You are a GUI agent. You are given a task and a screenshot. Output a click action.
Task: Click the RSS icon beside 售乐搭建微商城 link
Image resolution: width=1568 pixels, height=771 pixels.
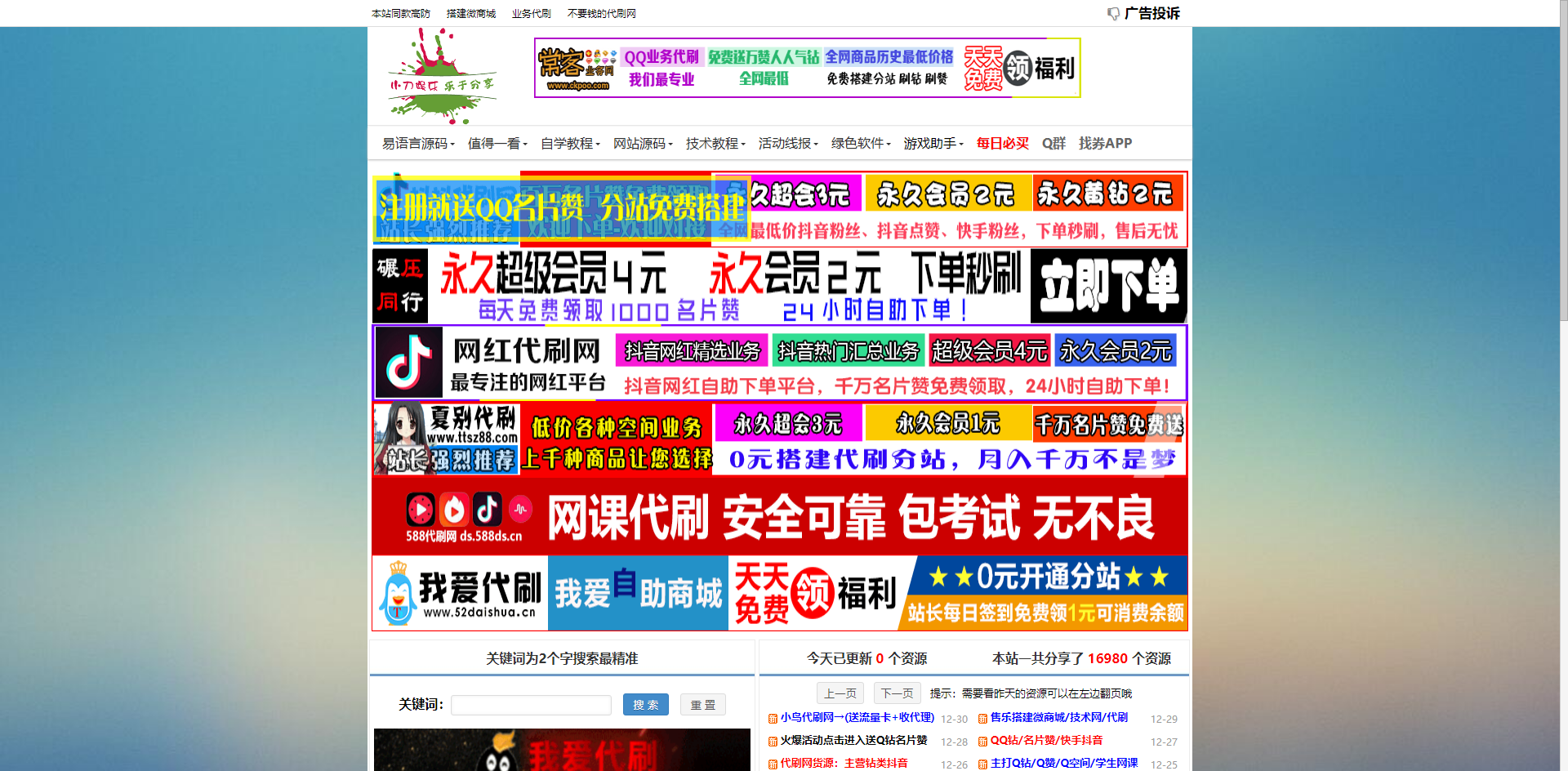[982, 719]
